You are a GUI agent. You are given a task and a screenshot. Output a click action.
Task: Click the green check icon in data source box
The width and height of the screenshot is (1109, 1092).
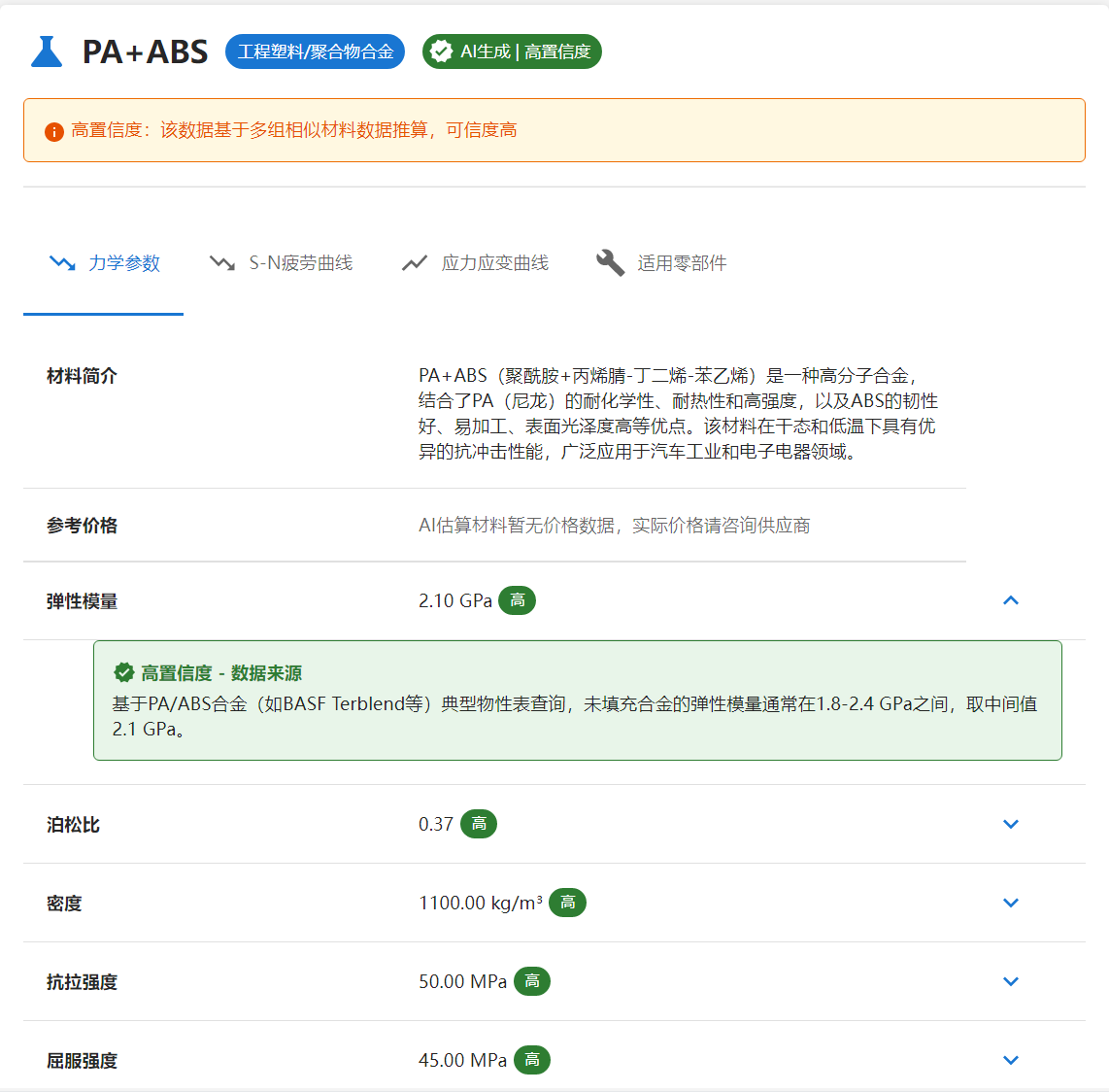click(x=124, y=672)
